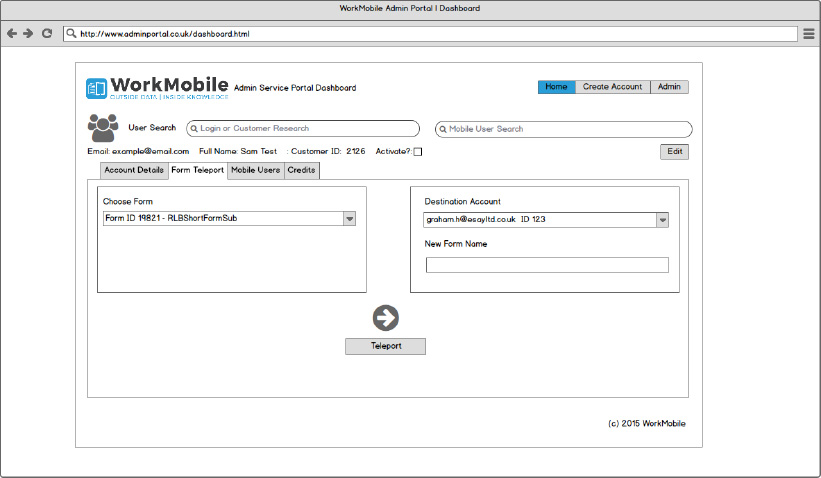Switch to the Account Details tab
The width and height of the screenshot is (821, 478).
[134, 170]
